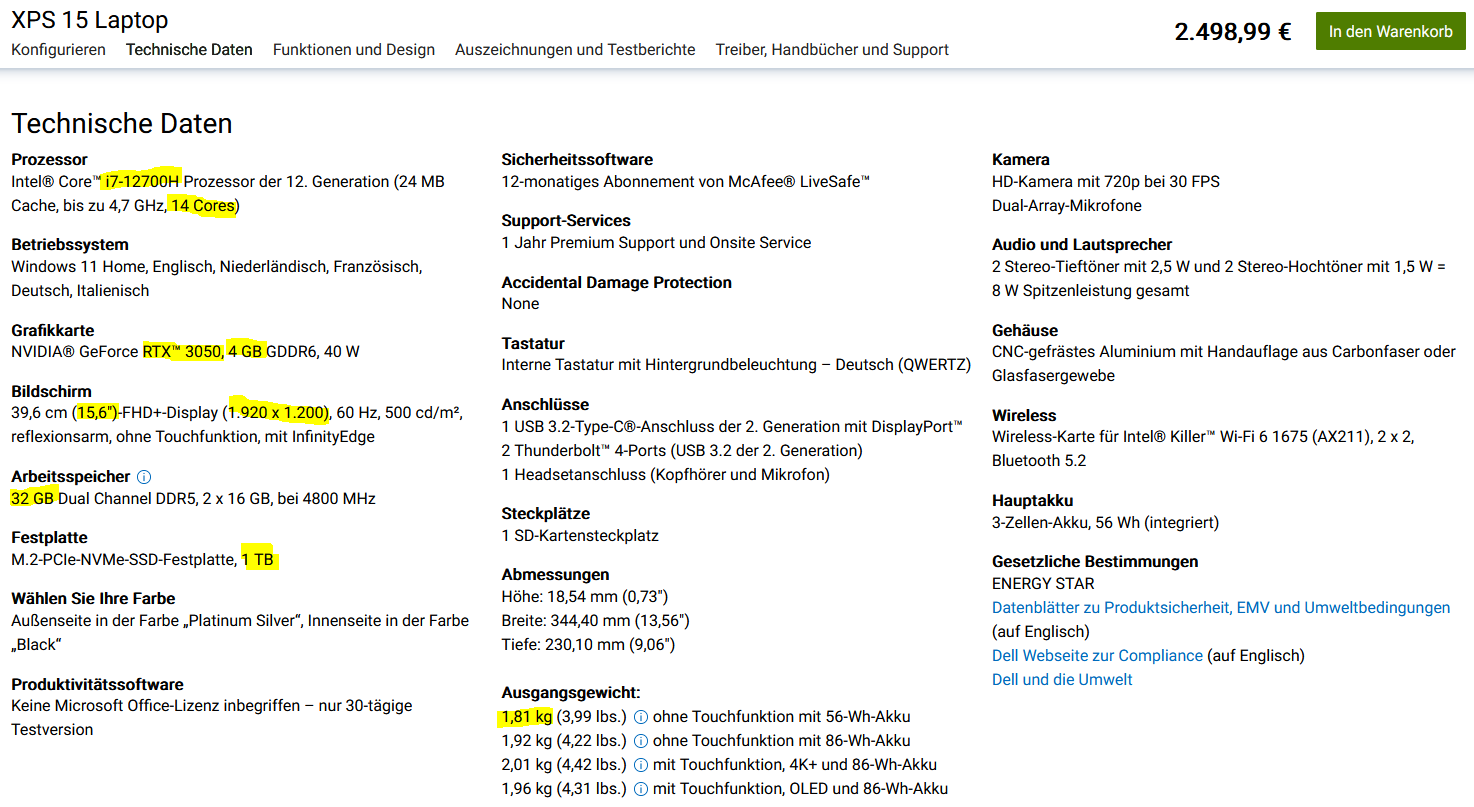Viewport: 1474px width, 807px height.
Task: Open Dell und die Umwelt link
Action: (1062, 679)
